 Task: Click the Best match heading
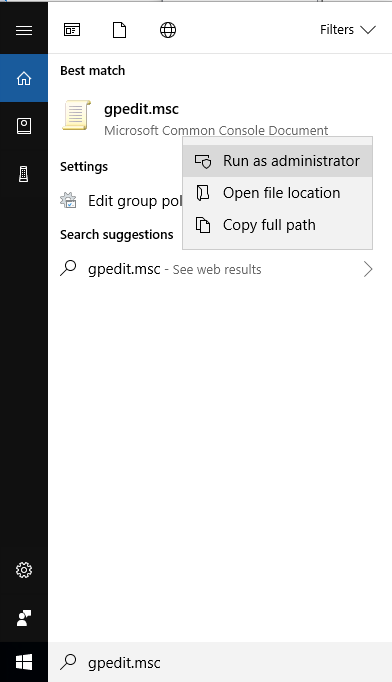click(93, 70)
